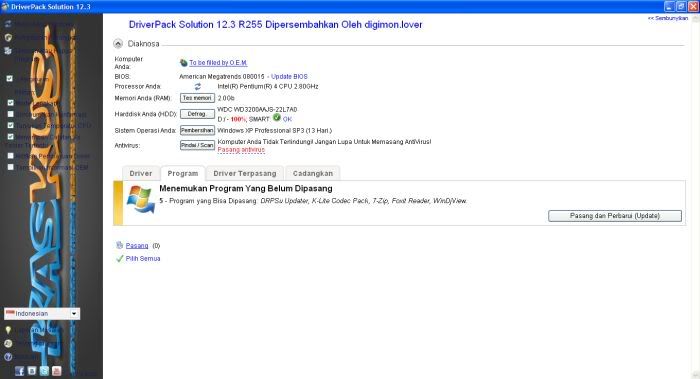Toggle the Pengaturan Driver checkbox
The height and width of the screenshot is (379, 700).
(10, 156)
